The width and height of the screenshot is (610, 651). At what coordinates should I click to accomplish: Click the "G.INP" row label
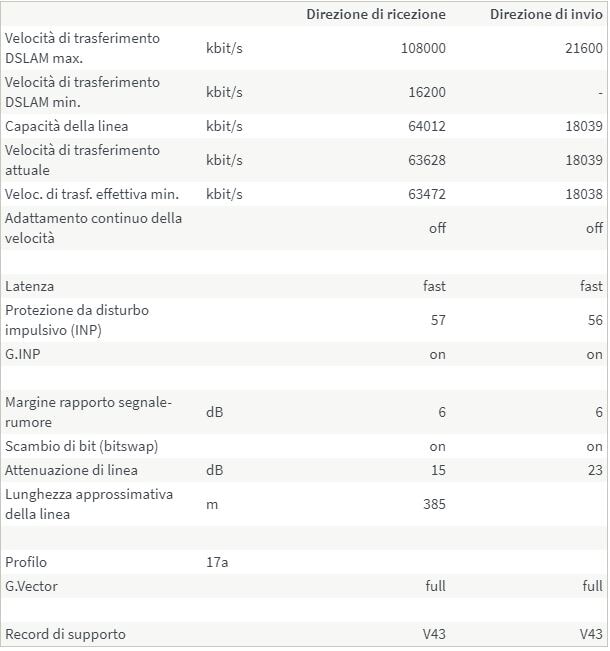(x=24, y=354)
